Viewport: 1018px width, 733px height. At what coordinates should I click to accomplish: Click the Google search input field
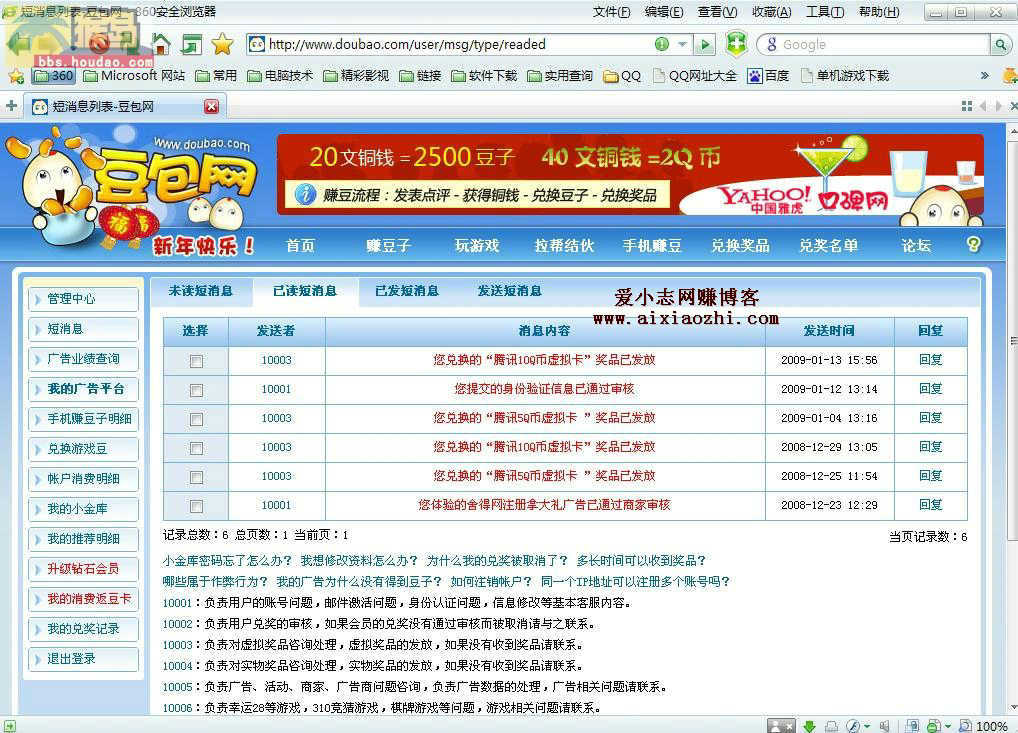pyautogui.click(x=884, y=44)
